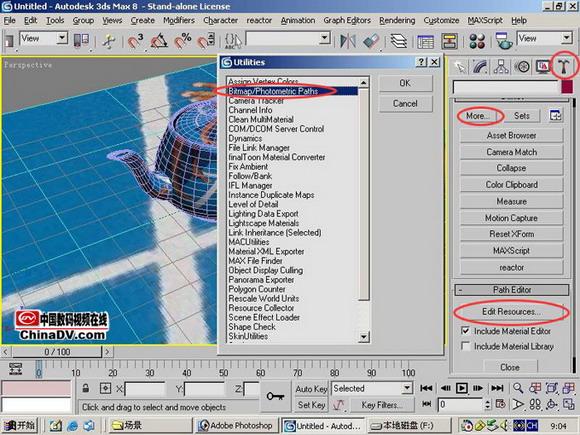Click the Edit Resources... button
Screen dimensions: 580x435
[x=511, y=312]
